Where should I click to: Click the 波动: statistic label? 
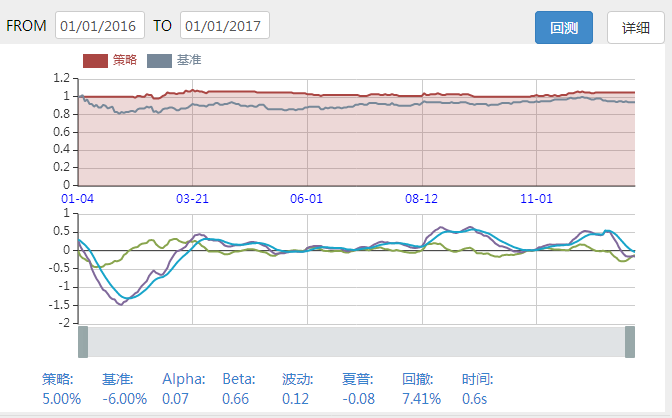coord(298,379)
